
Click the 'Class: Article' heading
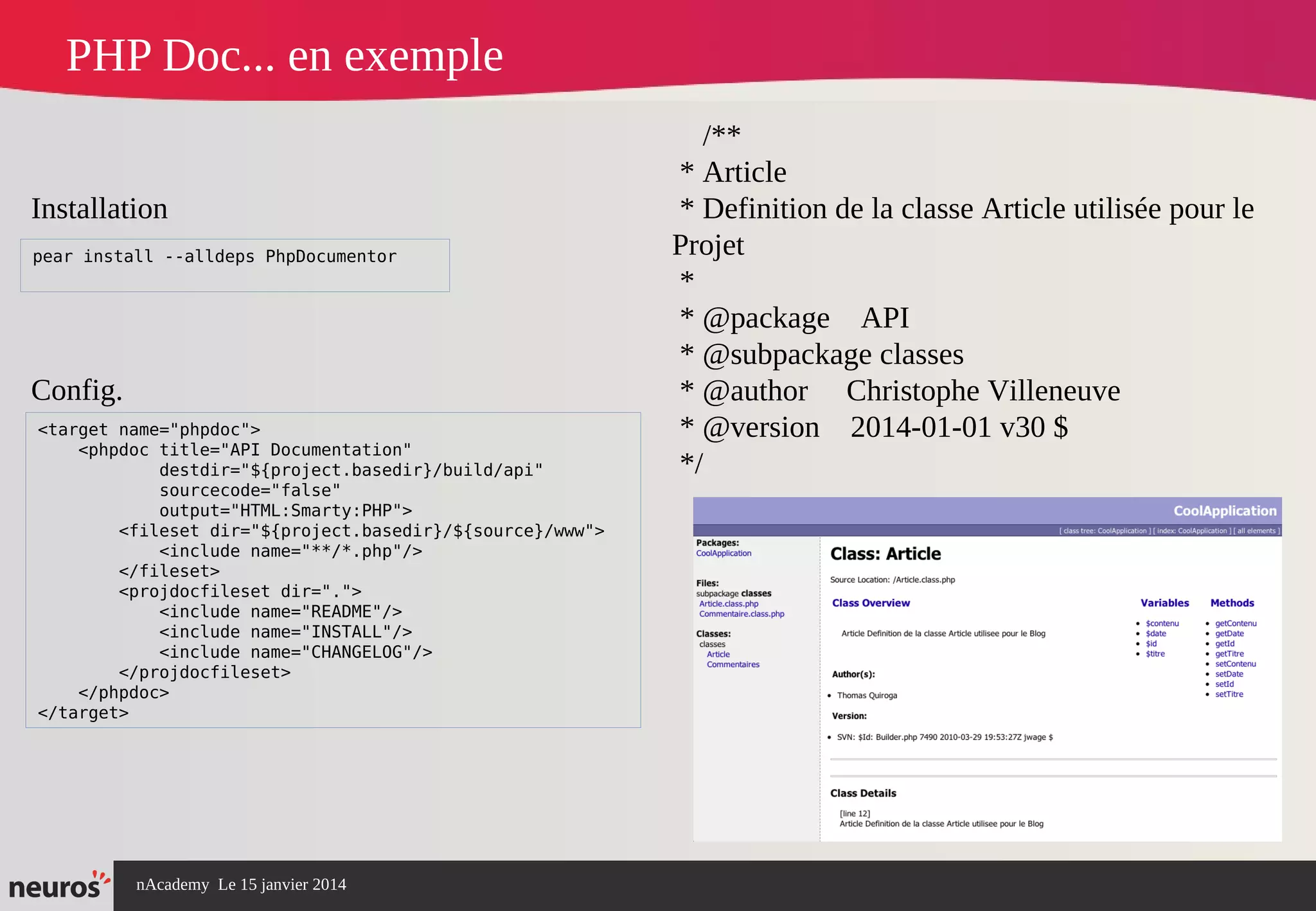pos(885,554)
